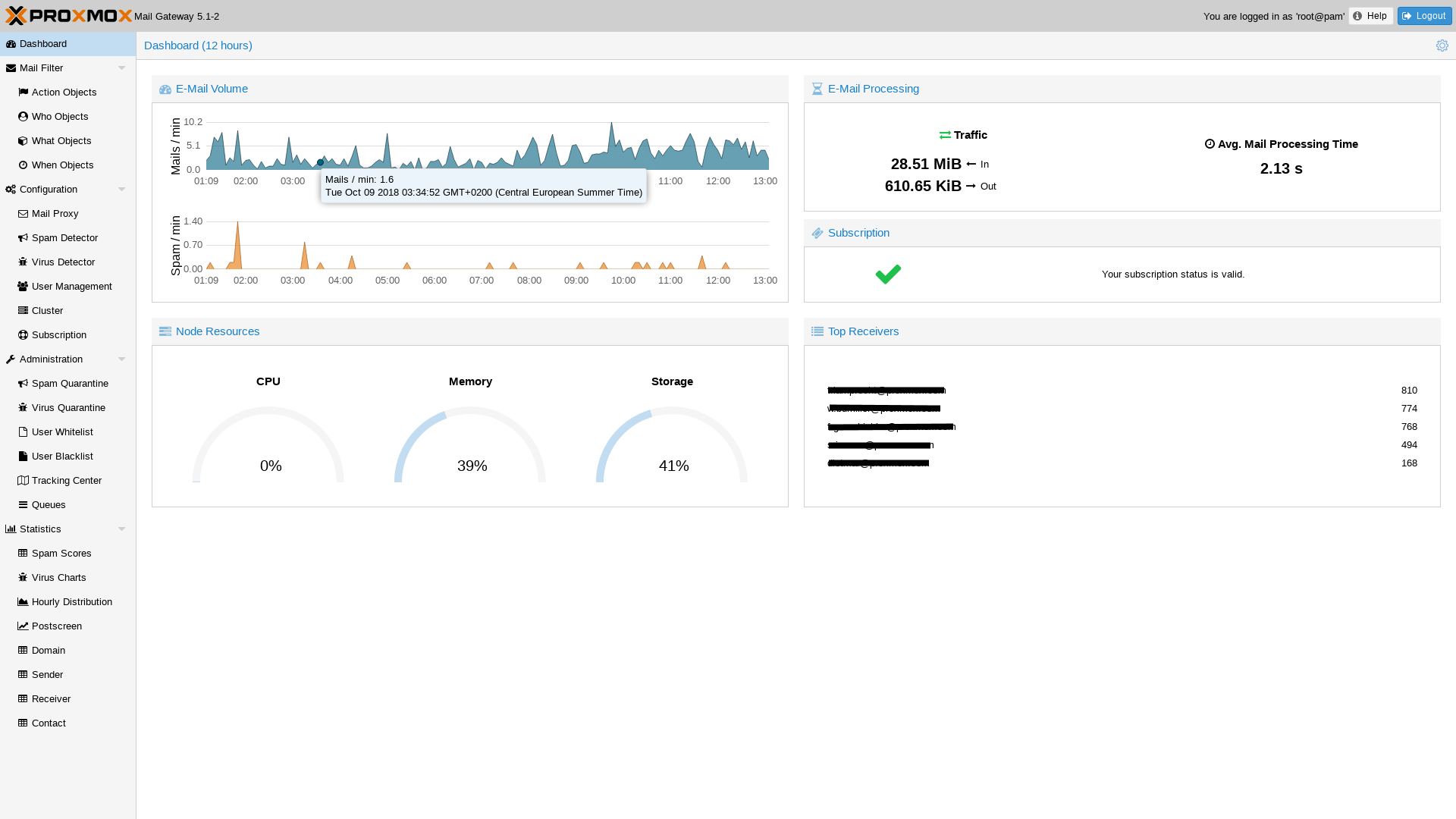Open the Hourly Distribution statistics
Image resolution: width=1456 pixels, height=819 pixels.
[x=71, y=601]
